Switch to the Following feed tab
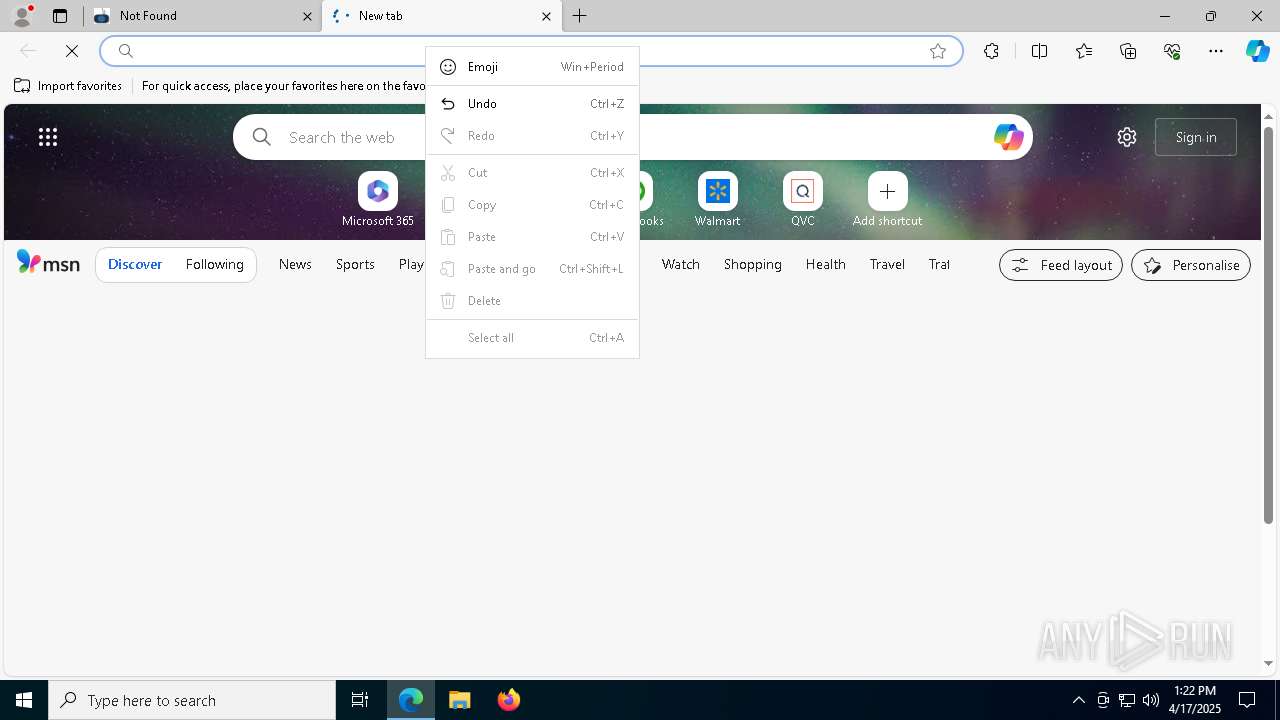This screenshot has height=720, width=1280. pos(215,264)
